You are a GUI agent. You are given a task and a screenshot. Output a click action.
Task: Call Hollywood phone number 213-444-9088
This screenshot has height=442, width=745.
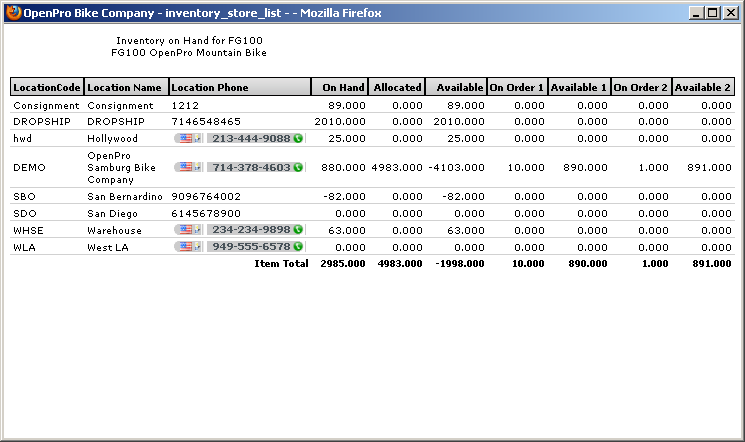[251, 139]
